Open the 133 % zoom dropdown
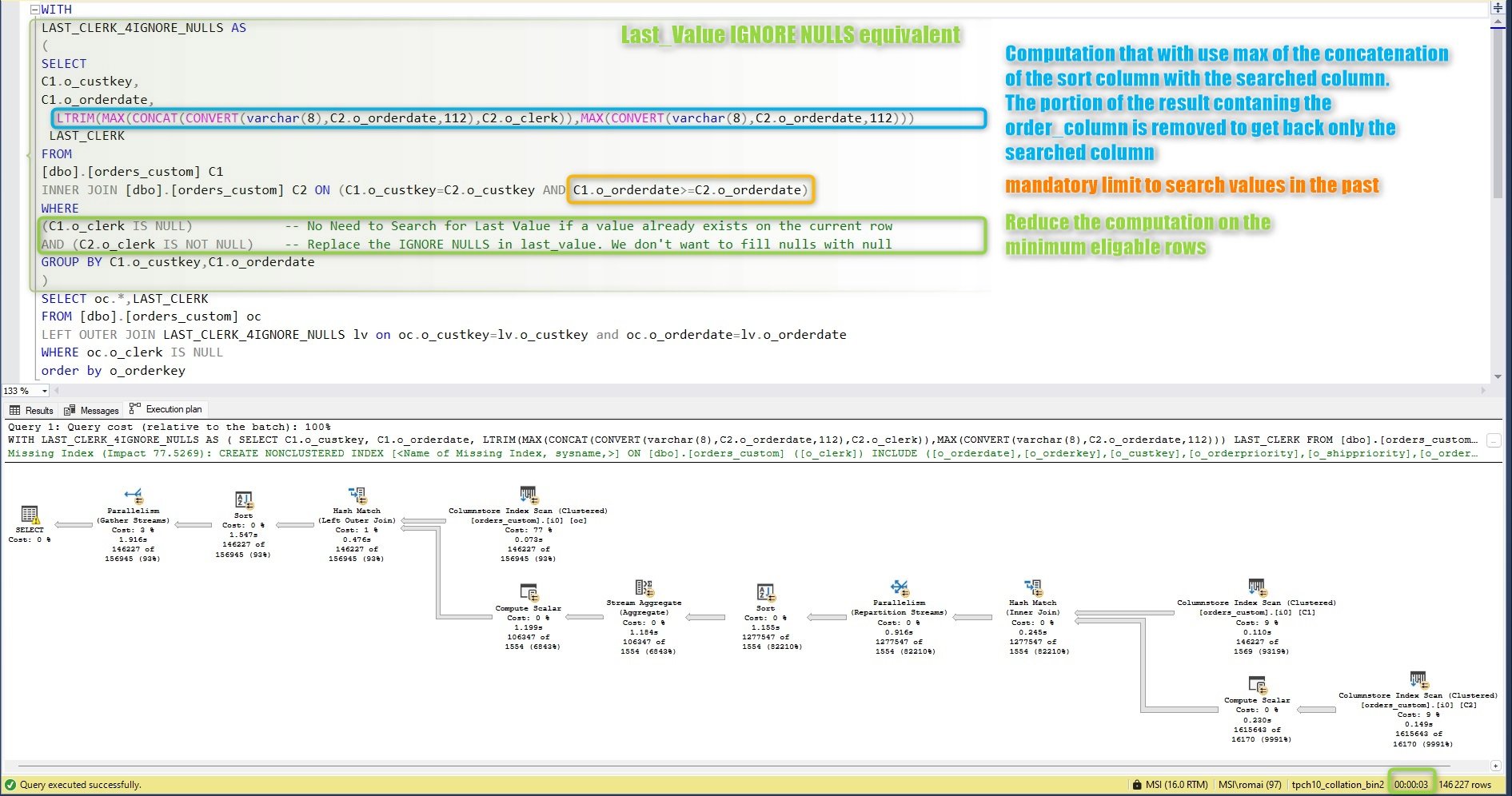This screenshot has width=1512, height=796. click(45, 391)
